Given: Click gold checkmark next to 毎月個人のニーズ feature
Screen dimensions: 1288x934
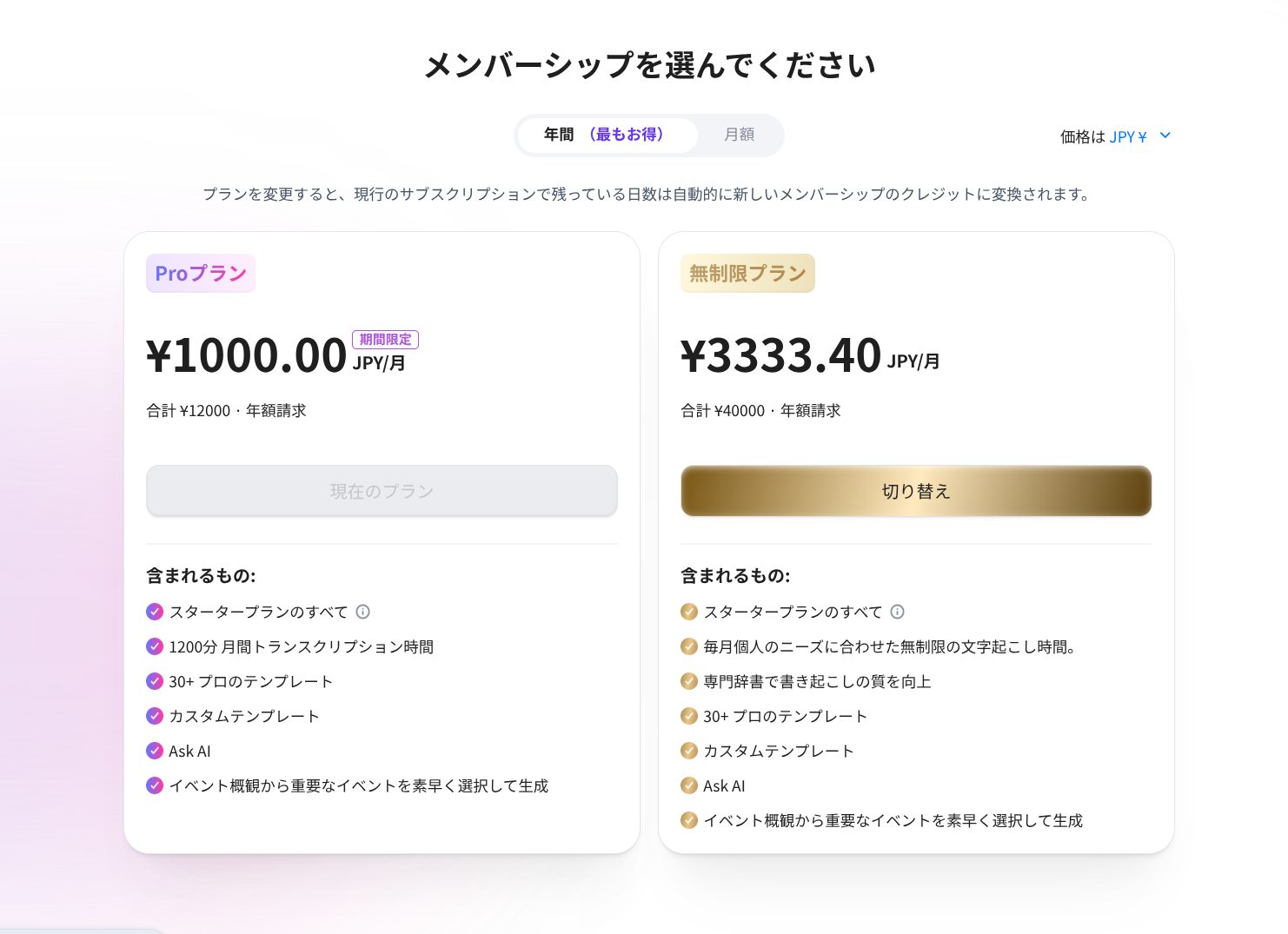Looking at the screenshot, I should pos(689,646).
